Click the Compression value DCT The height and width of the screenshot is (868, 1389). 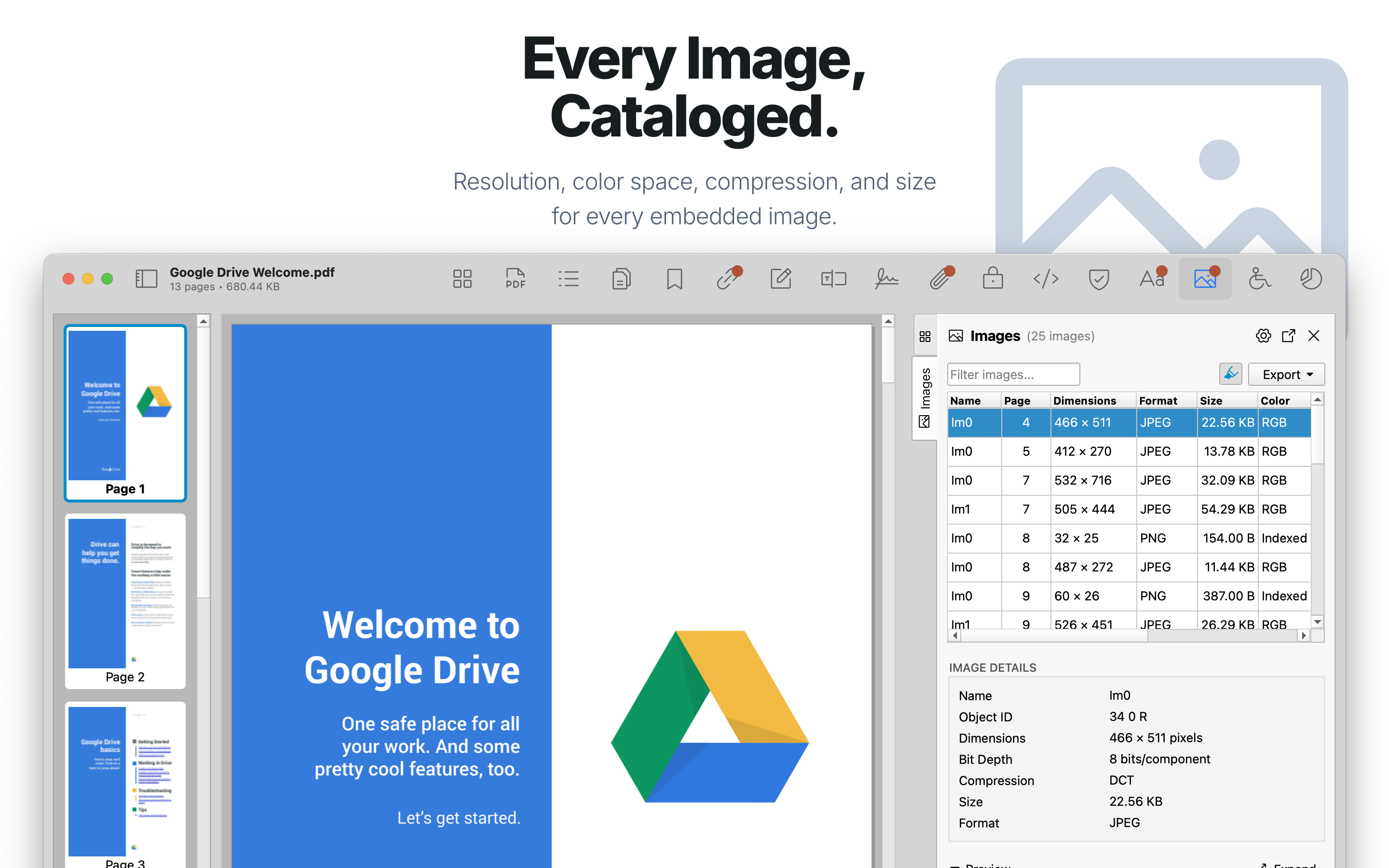click(x=1121, y=780)
